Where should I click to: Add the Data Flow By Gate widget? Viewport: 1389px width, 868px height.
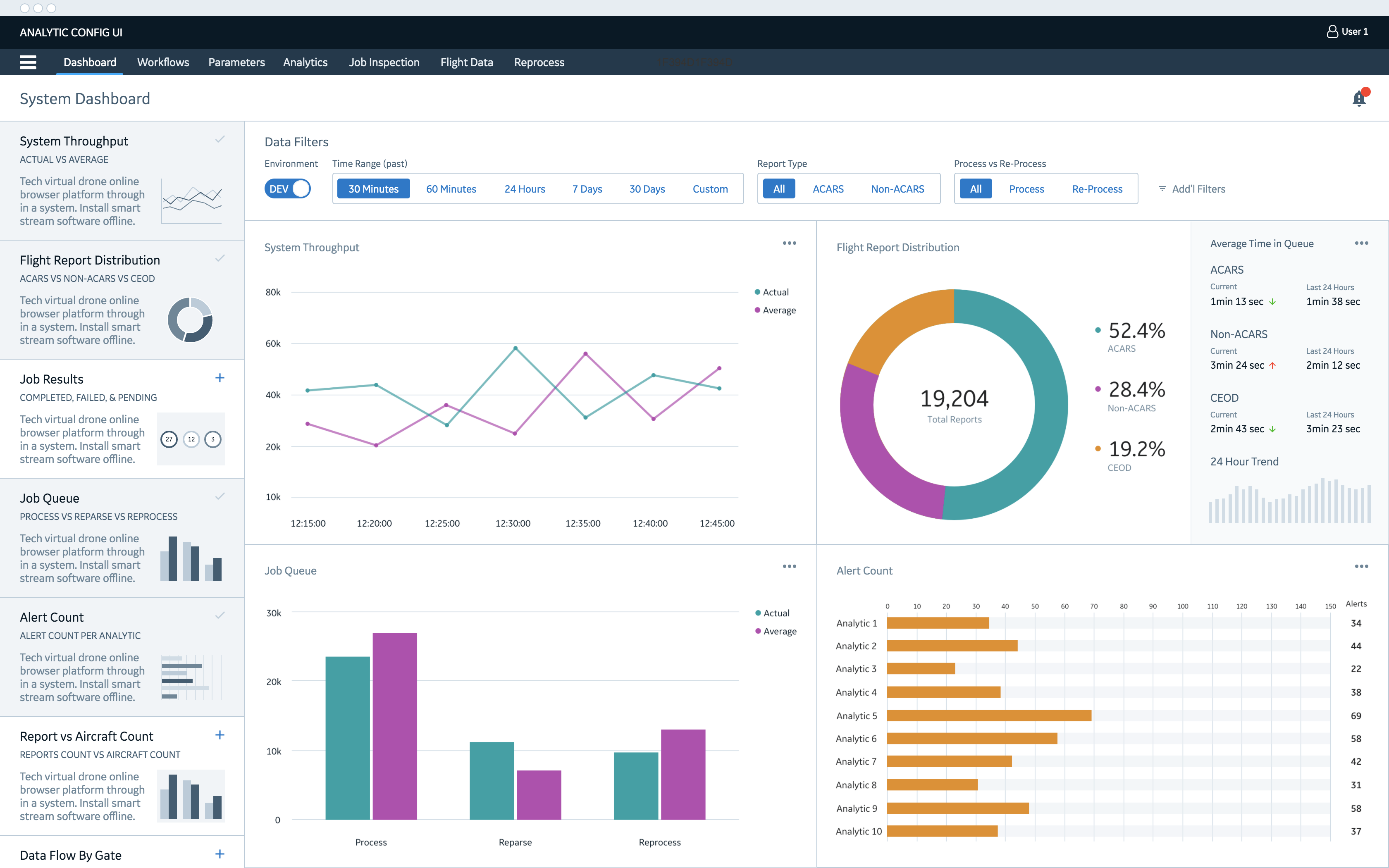pyautogui.click(x=219, y=854)
